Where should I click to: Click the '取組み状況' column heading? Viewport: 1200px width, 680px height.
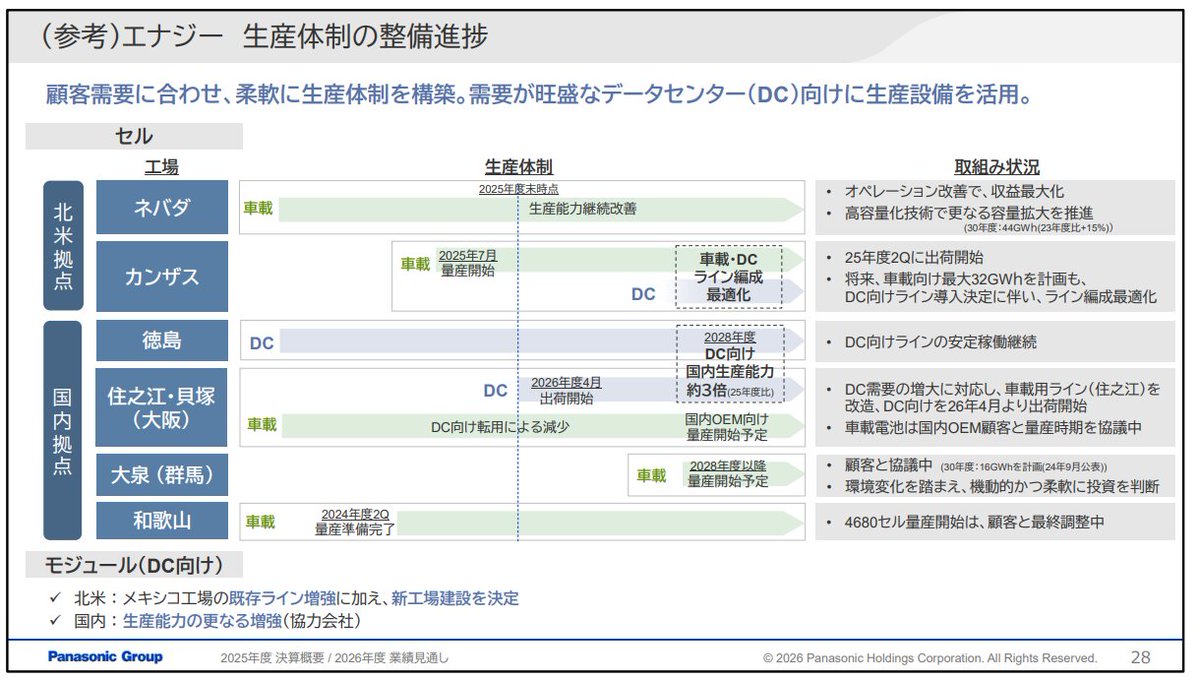click(997, 167)
